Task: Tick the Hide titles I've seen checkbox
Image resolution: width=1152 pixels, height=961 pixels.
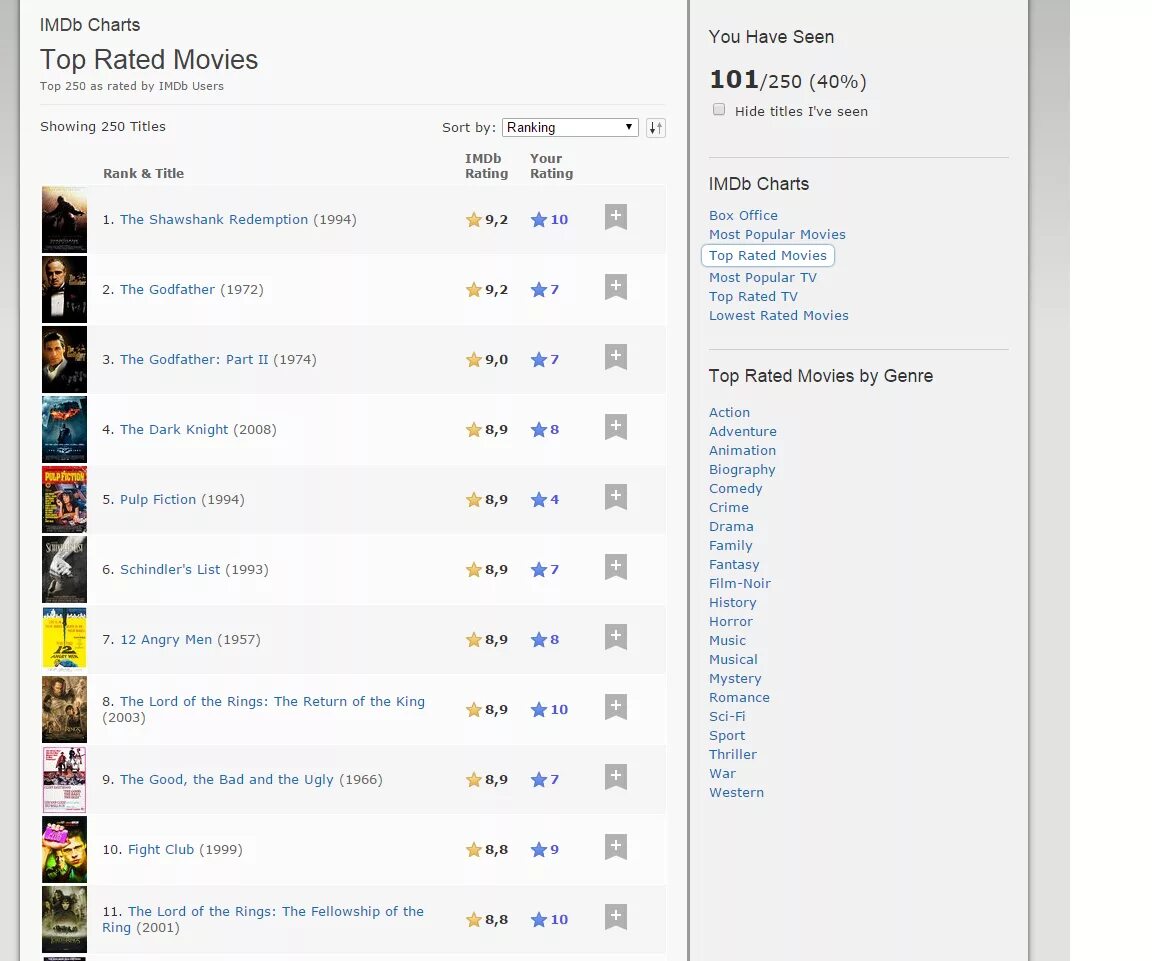Action: (719, 109)
